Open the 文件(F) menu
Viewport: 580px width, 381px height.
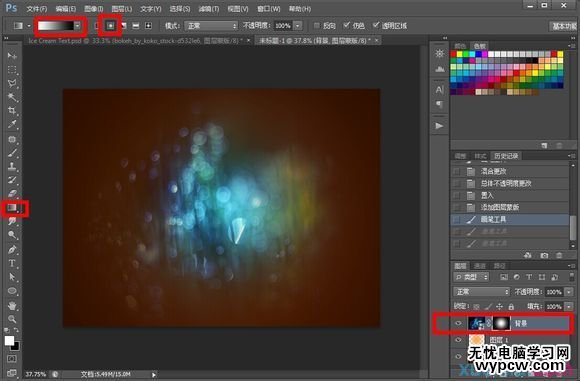[x=37, y=9]
